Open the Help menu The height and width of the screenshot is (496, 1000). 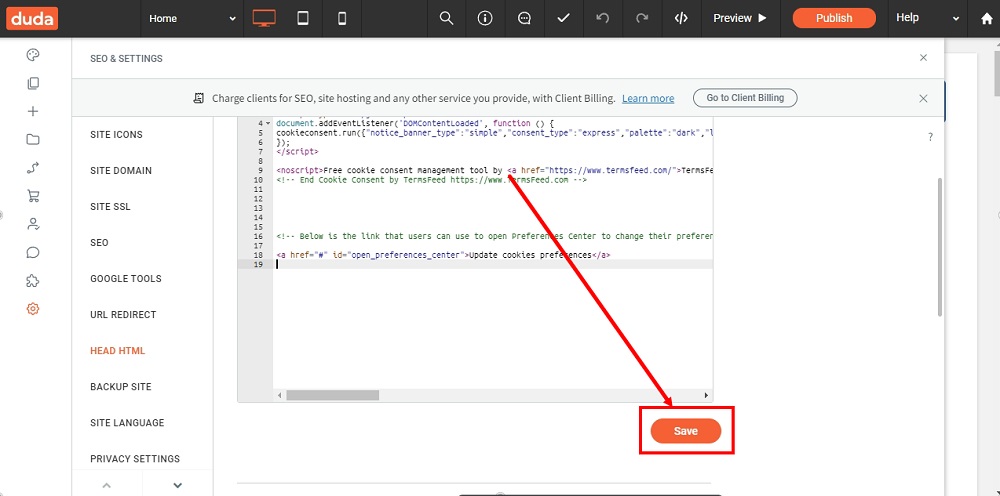click(907, 18)
